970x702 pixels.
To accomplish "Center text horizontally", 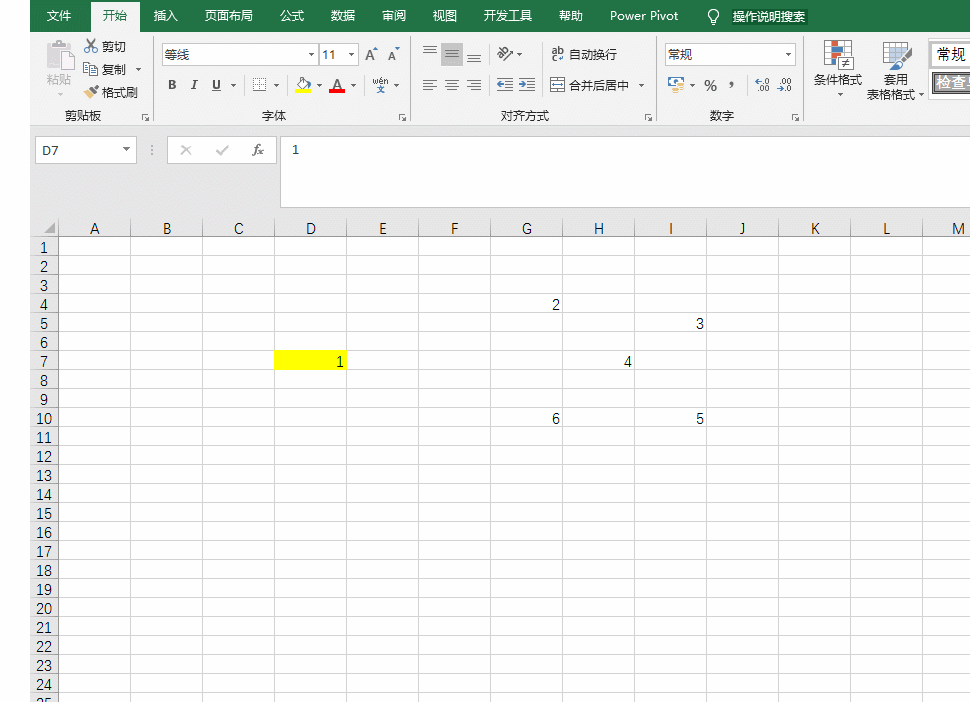I will point(452,85).
